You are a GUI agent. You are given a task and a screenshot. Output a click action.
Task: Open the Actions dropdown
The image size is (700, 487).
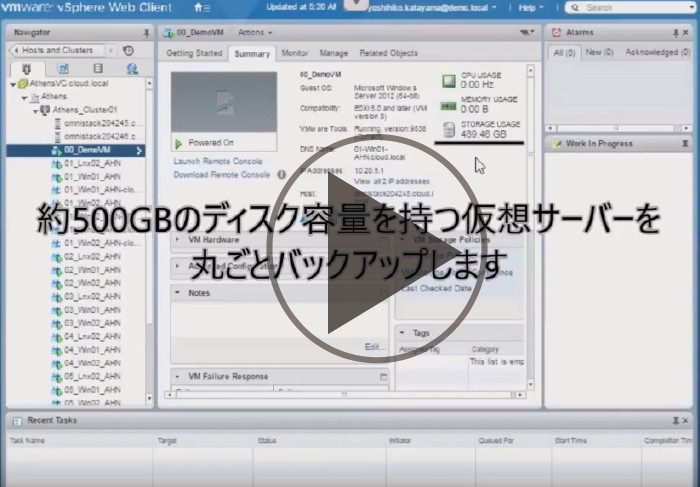point(255,33)
